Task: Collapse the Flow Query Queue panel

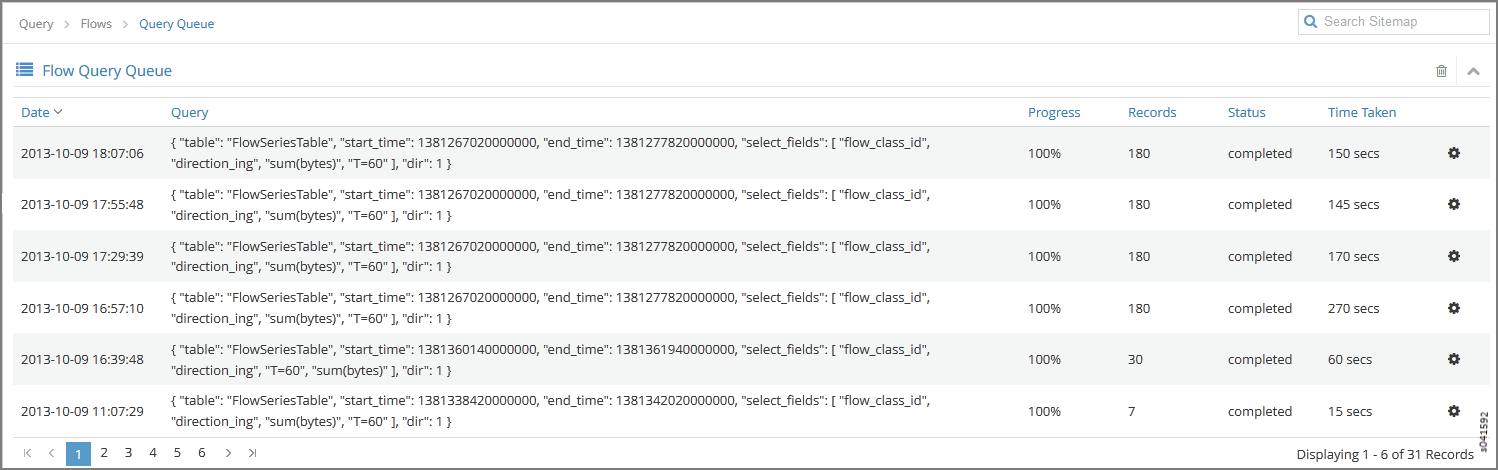Action: tap(1474, 71)
